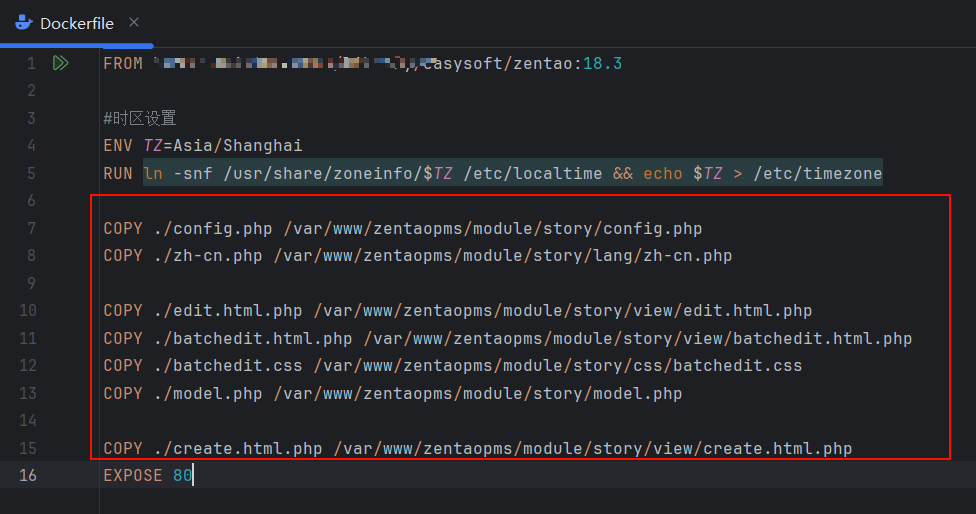Screen dimensions: 976x514
Task: Click line number 7 in gutter
Action: pos(31,228)
